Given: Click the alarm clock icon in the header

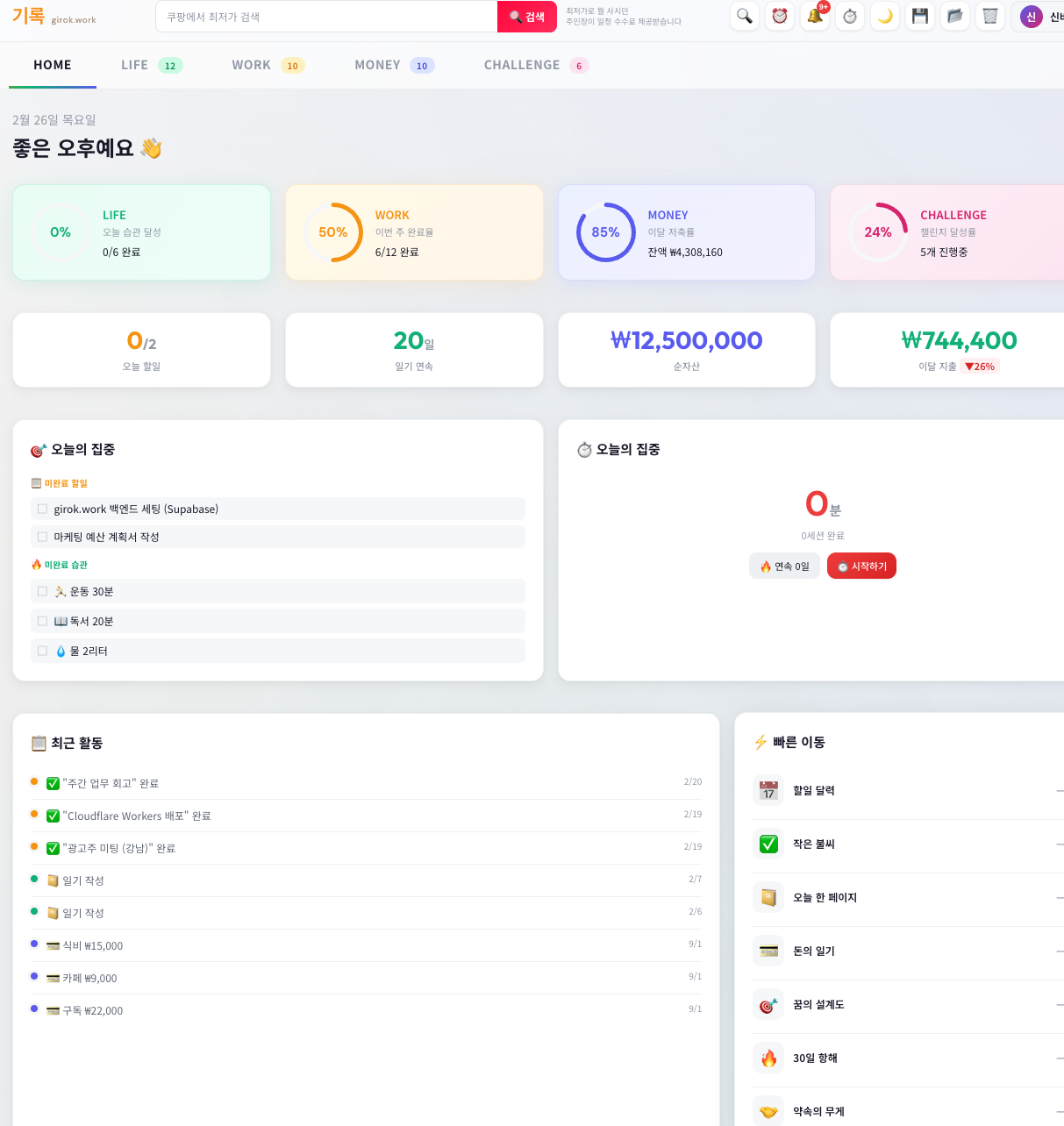Looking at the screenshot, I should pos(779,16).
